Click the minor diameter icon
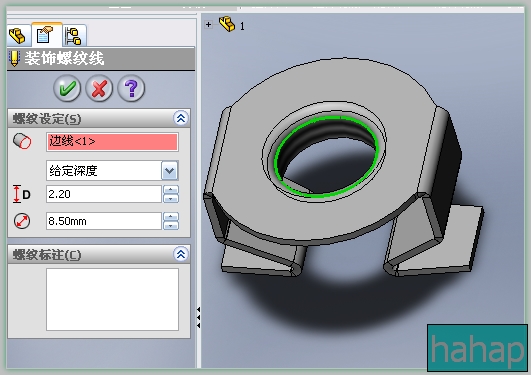Screen dimensions: 531x375 tap(22, 221)
